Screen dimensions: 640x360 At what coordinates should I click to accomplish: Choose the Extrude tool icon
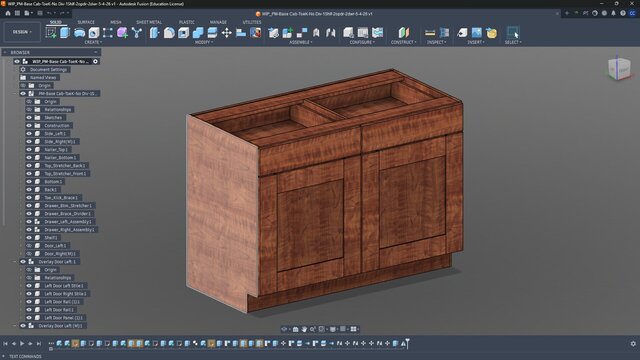[x=65, y=33]
